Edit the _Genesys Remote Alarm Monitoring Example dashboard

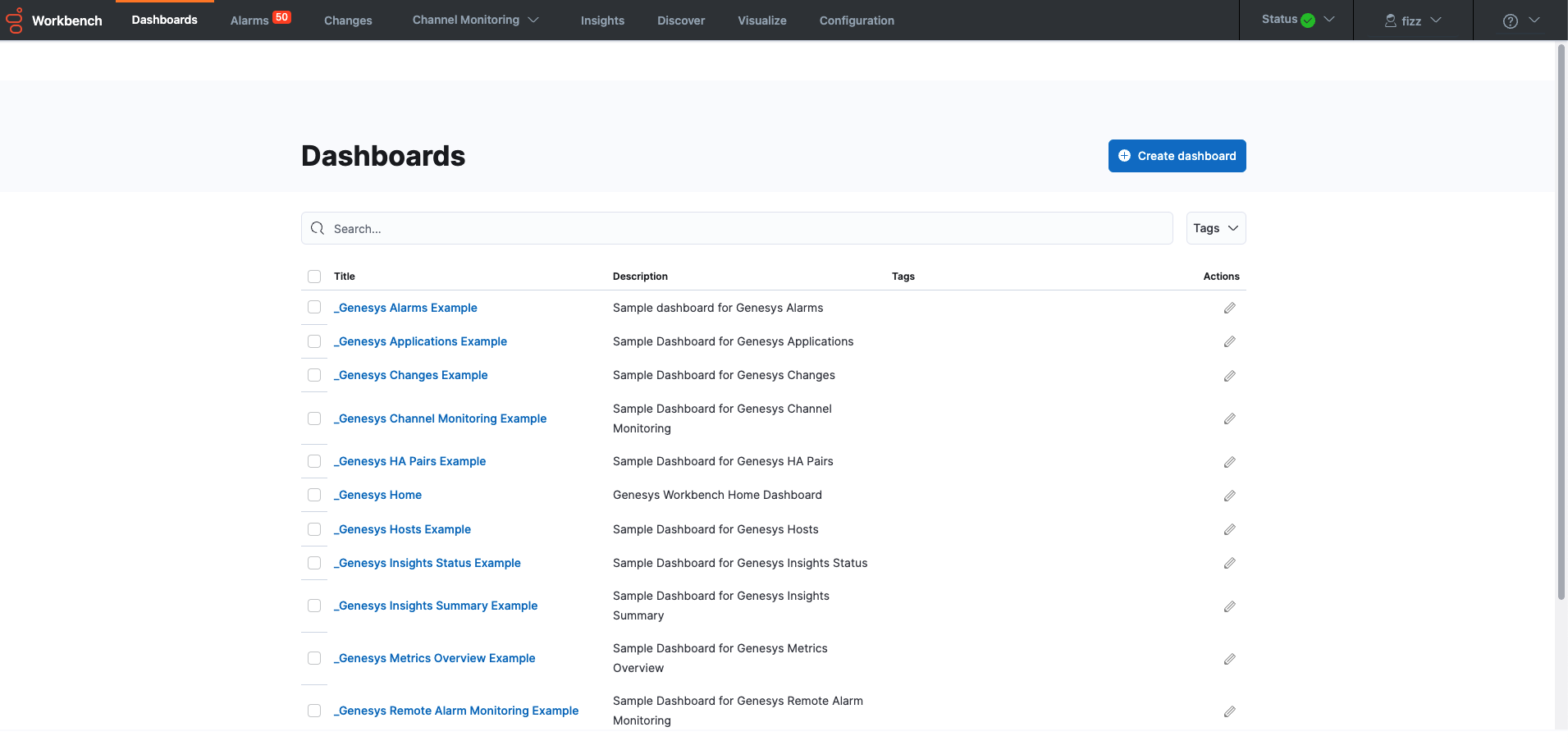(x=1229, y=711)
